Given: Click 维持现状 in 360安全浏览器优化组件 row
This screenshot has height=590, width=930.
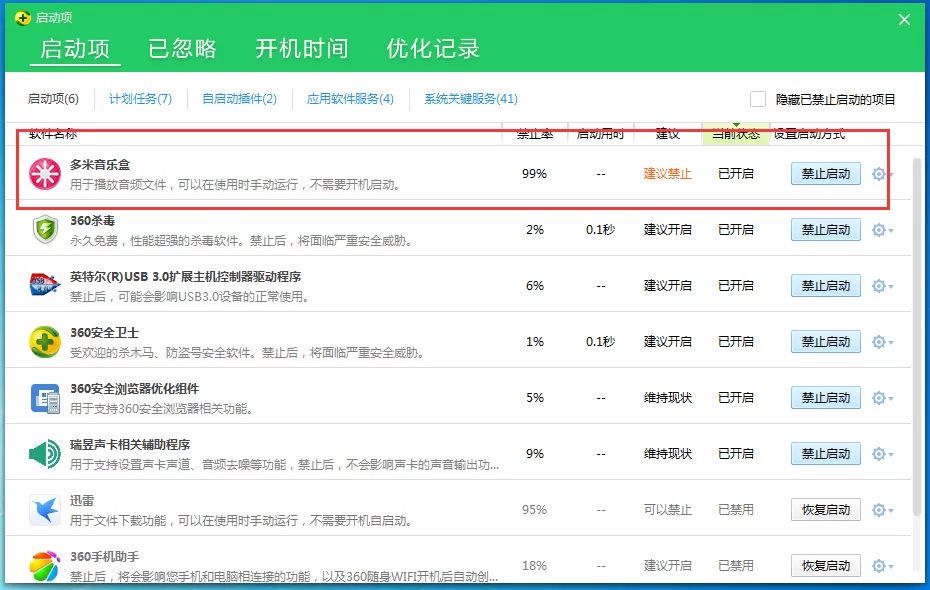Looking at the screenshot, I should coord(667,397).
